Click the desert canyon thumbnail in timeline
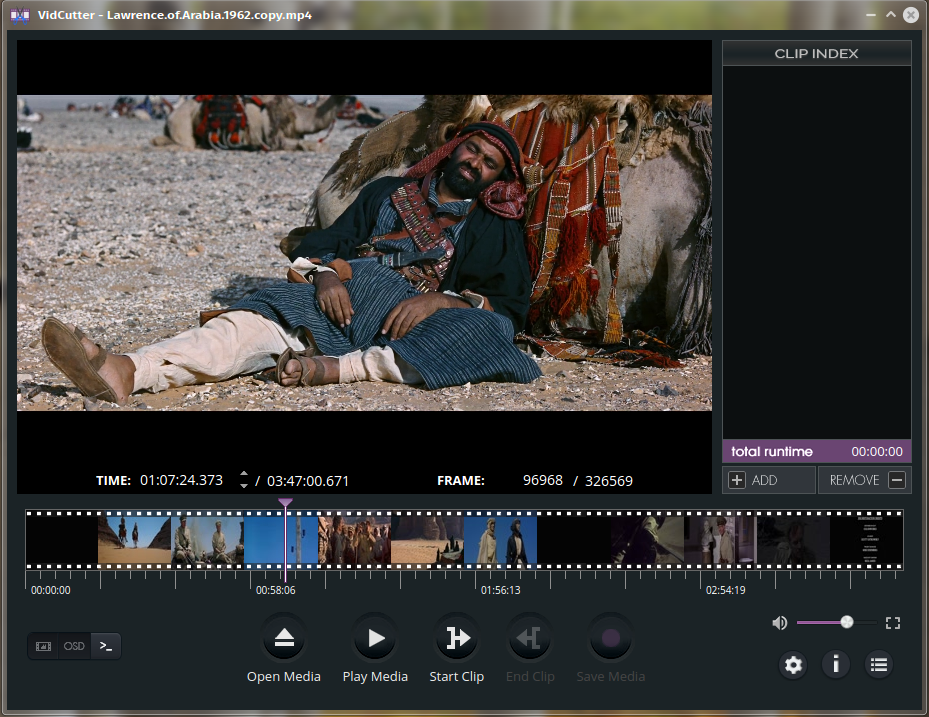The width and height of the screenshot is (929, 717). coord(427,539)
